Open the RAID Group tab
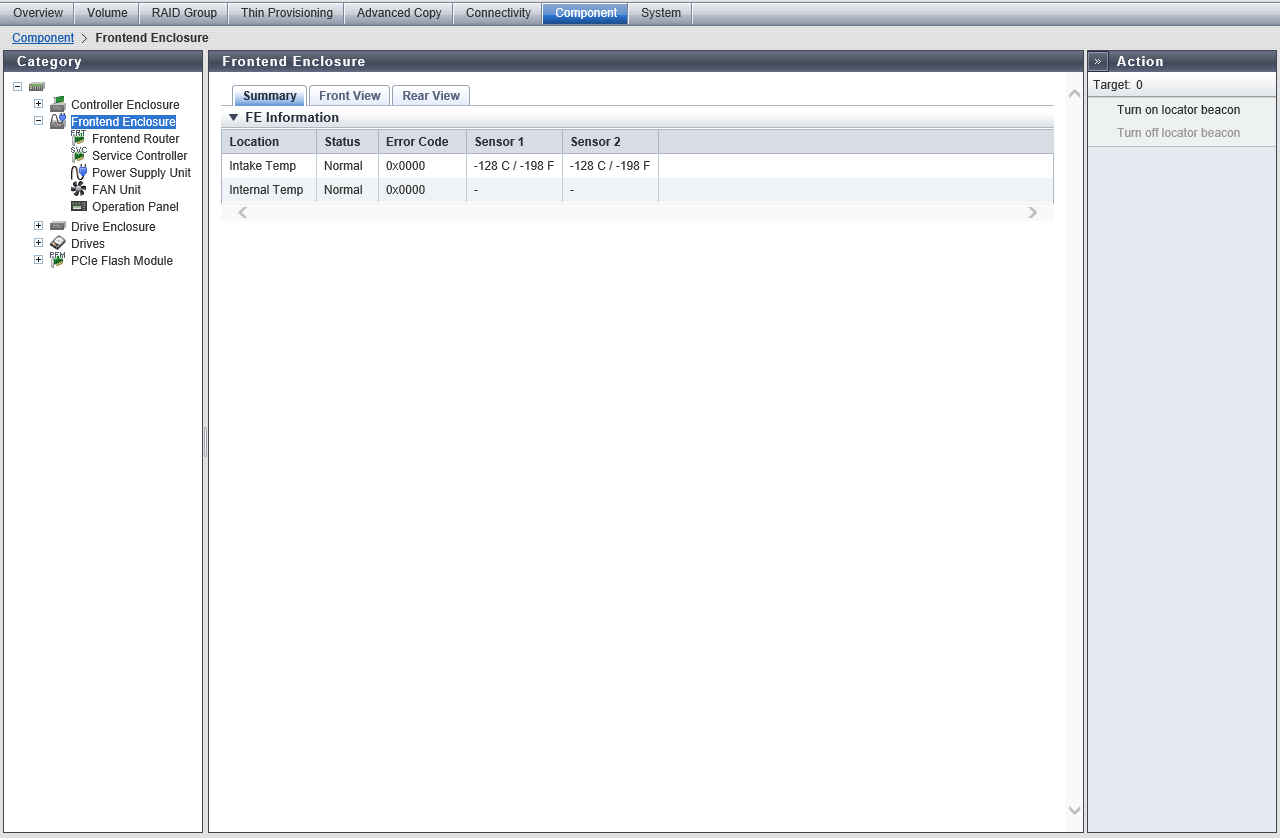1280x838 pixels. (184, 13)
